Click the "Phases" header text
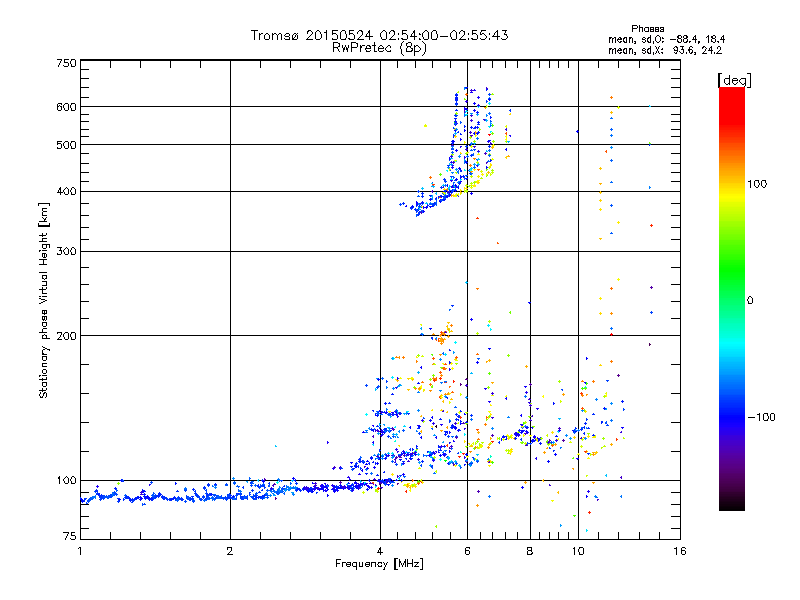Viewport: 800px width, 600px height. [x=647, y=29]
